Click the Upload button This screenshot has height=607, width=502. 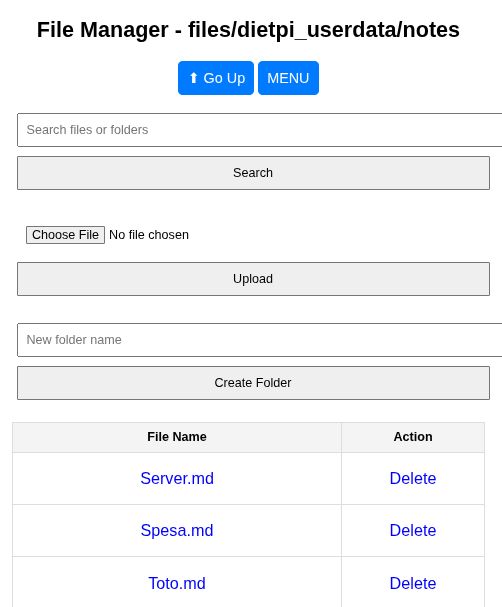(254, 279)
